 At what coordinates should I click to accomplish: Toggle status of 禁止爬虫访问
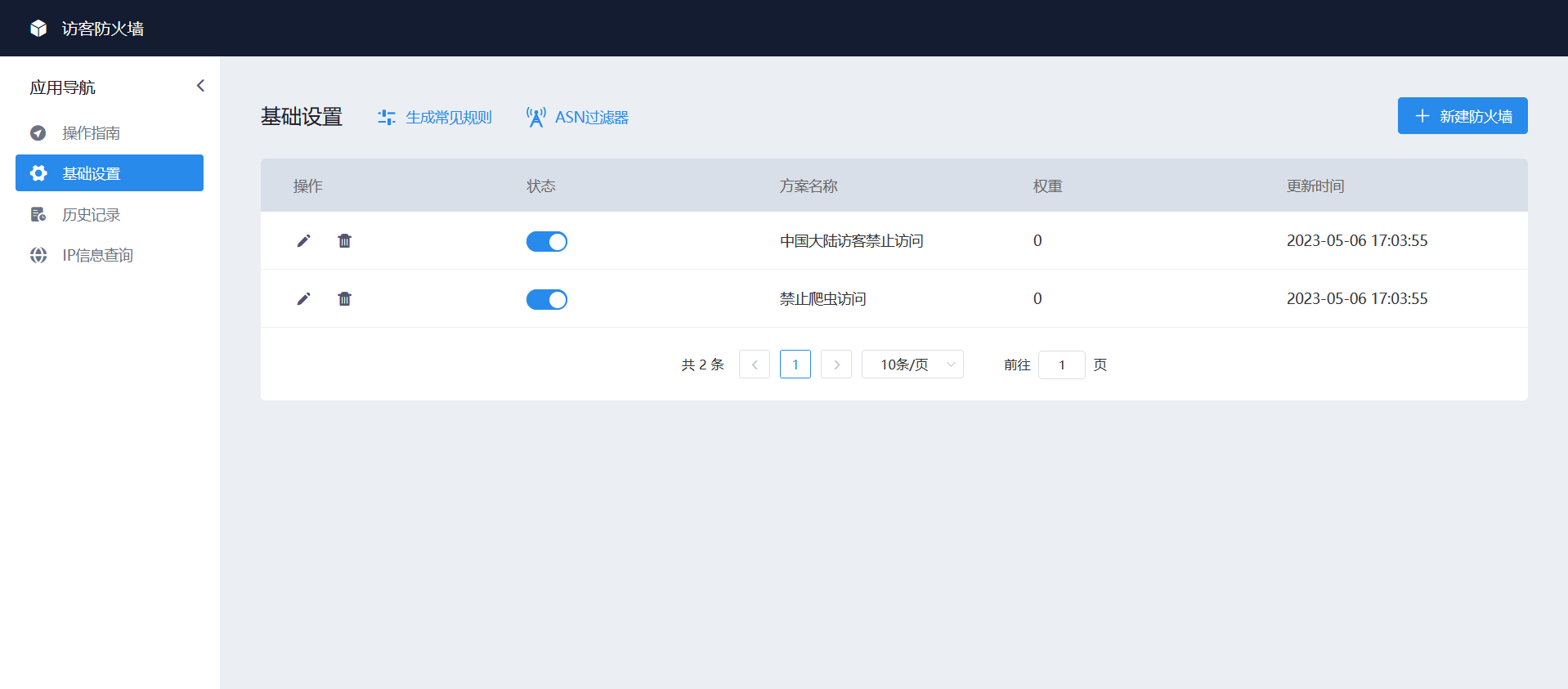click(547, 299)
